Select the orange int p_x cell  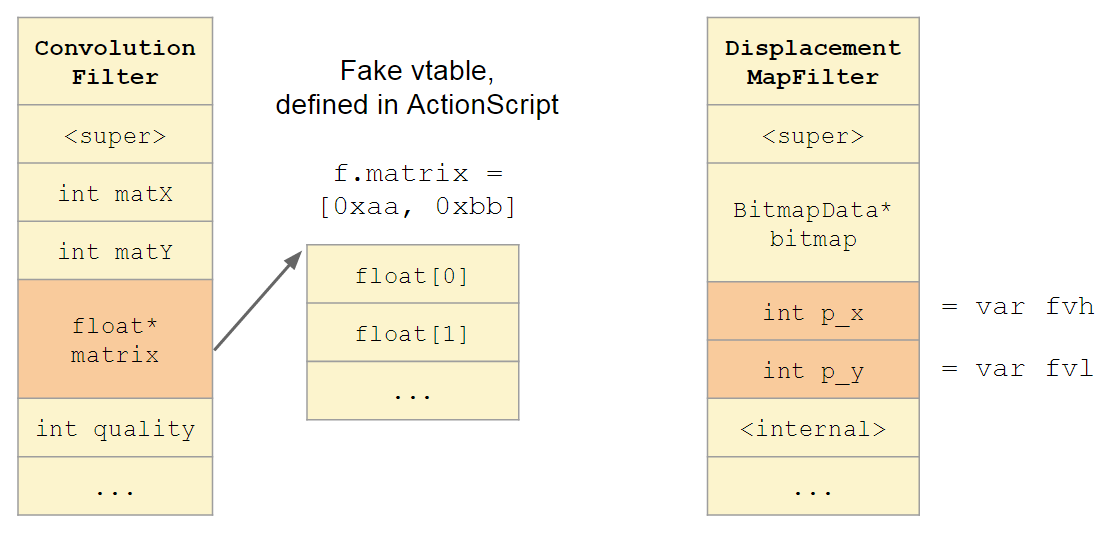pos(812,312)
